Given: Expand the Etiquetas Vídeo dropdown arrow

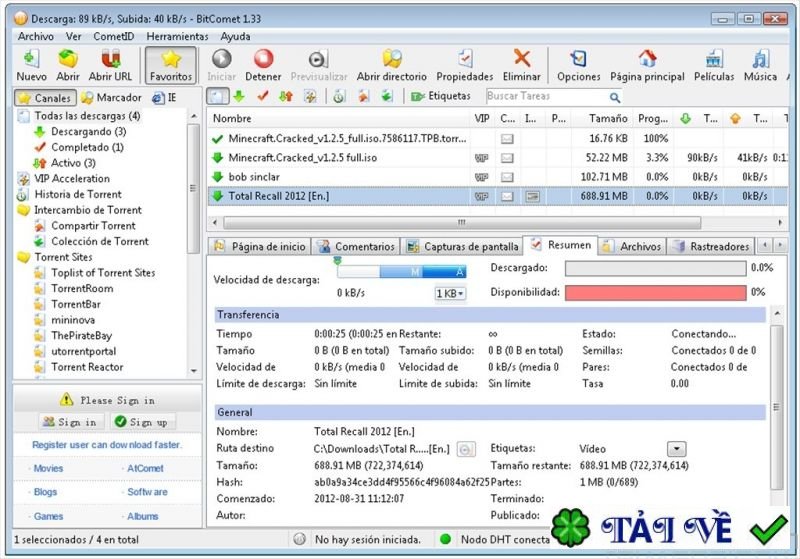Looking at the screenshot, I should coord(676,449).
